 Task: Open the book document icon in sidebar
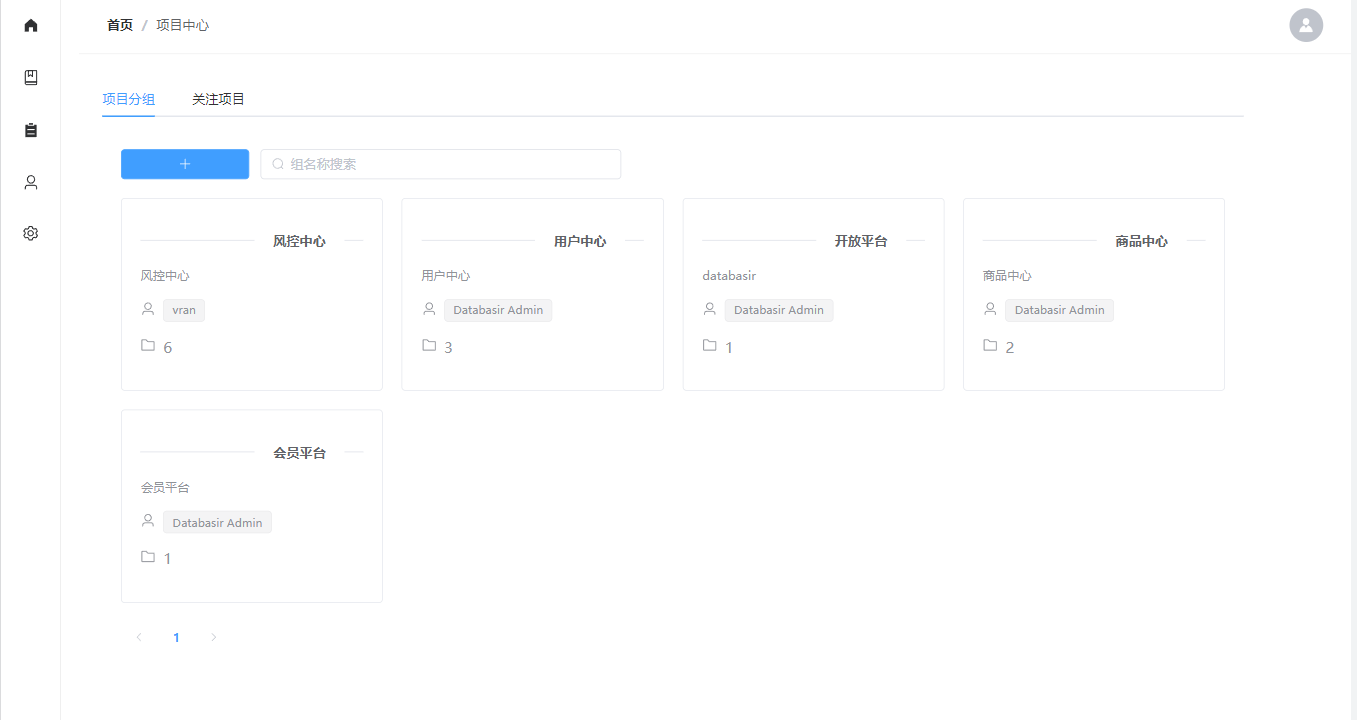tap(31, 78)
